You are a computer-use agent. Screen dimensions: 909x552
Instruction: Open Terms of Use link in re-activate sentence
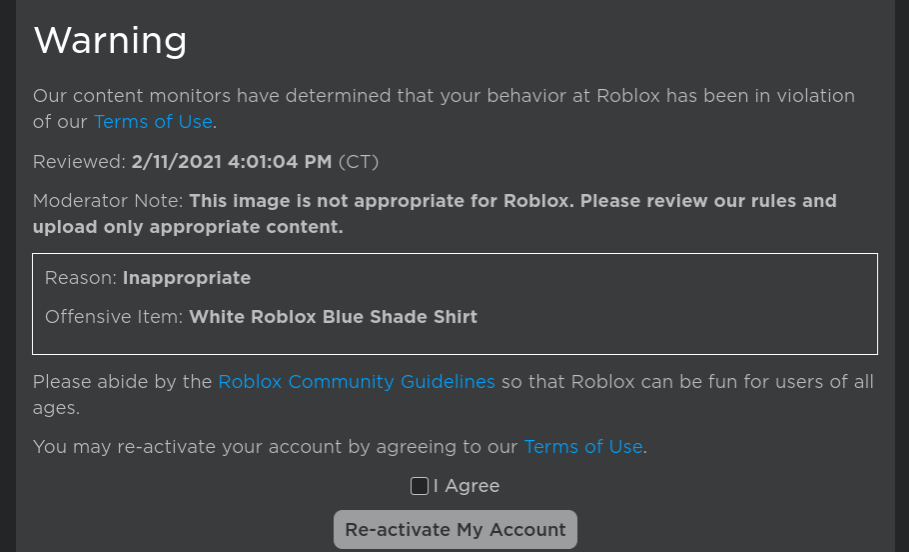[x=583, y=447]
